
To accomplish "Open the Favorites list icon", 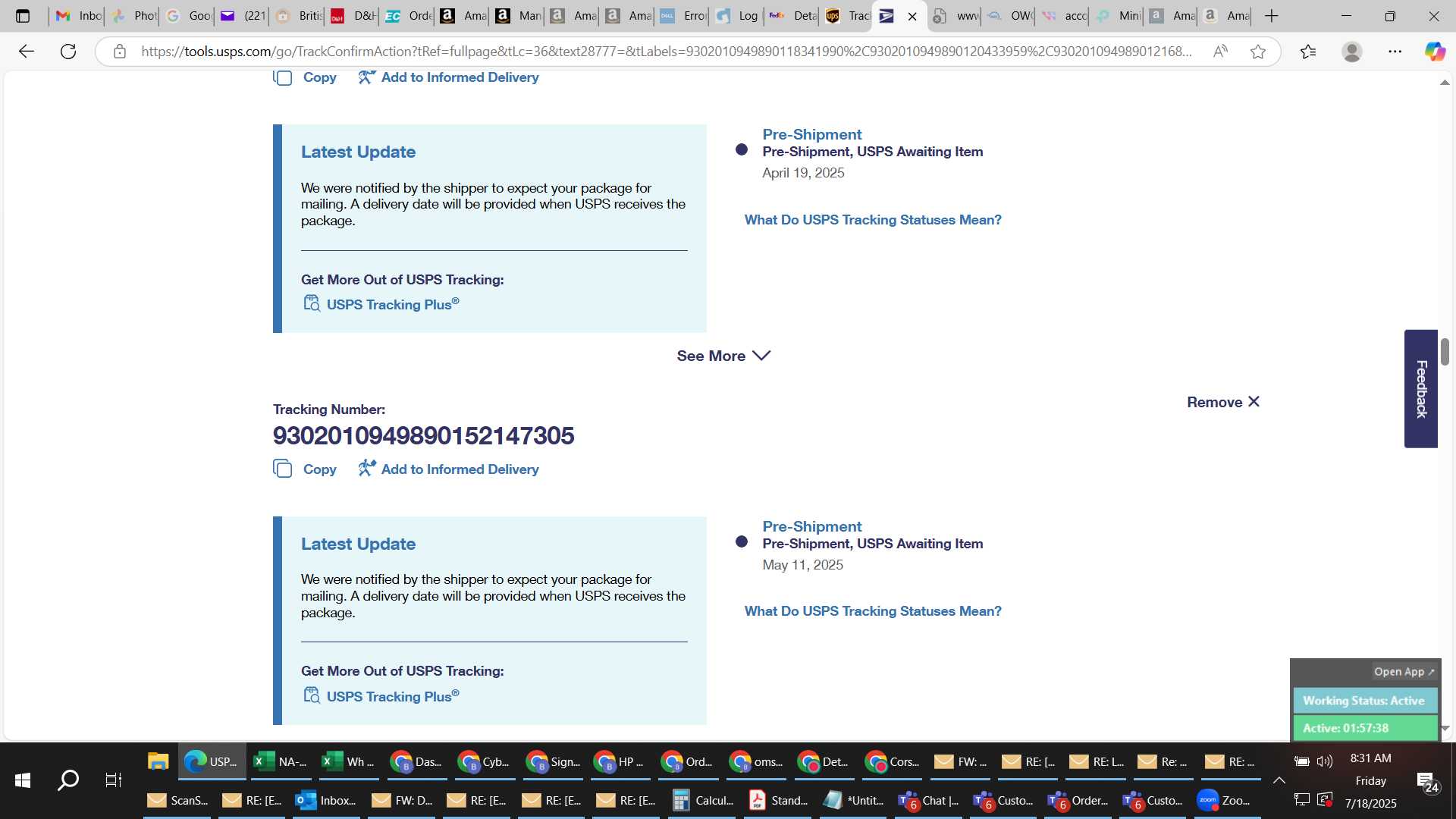I will pos(1308,52).
